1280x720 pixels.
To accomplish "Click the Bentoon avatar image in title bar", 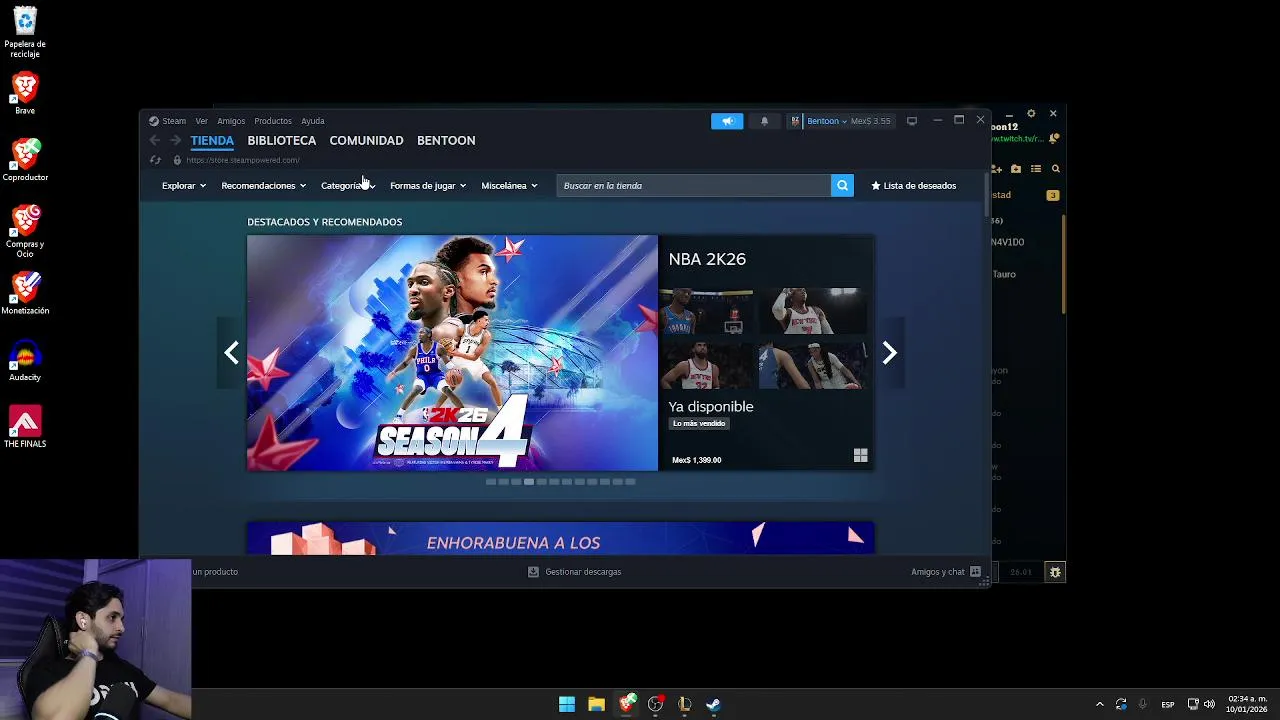I will tap(795, 121).
